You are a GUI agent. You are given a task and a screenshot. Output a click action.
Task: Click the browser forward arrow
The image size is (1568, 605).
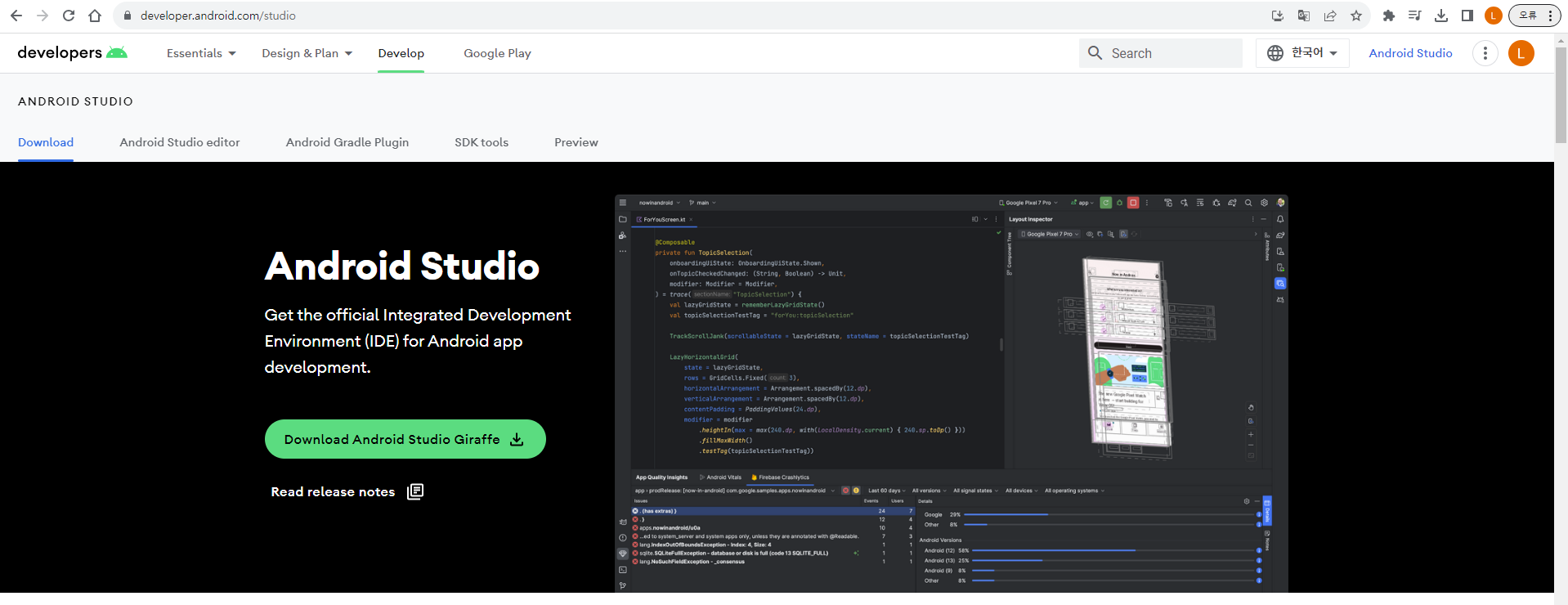[x=43, y=16]
